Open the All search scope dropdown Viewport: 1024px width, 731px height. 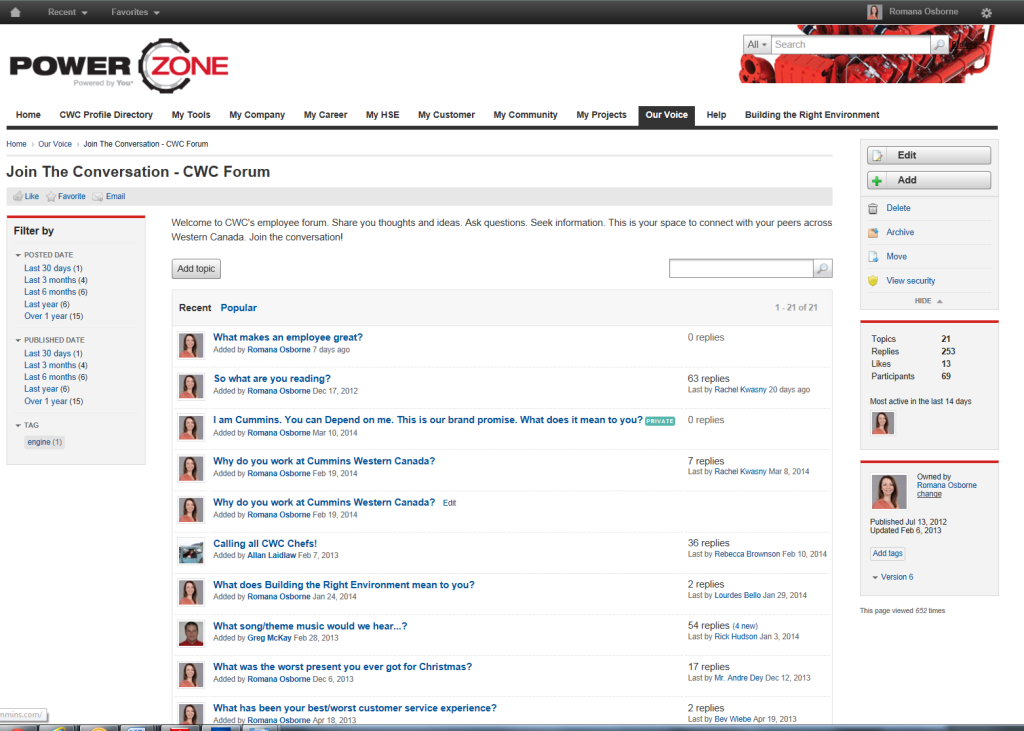(757, 44)
